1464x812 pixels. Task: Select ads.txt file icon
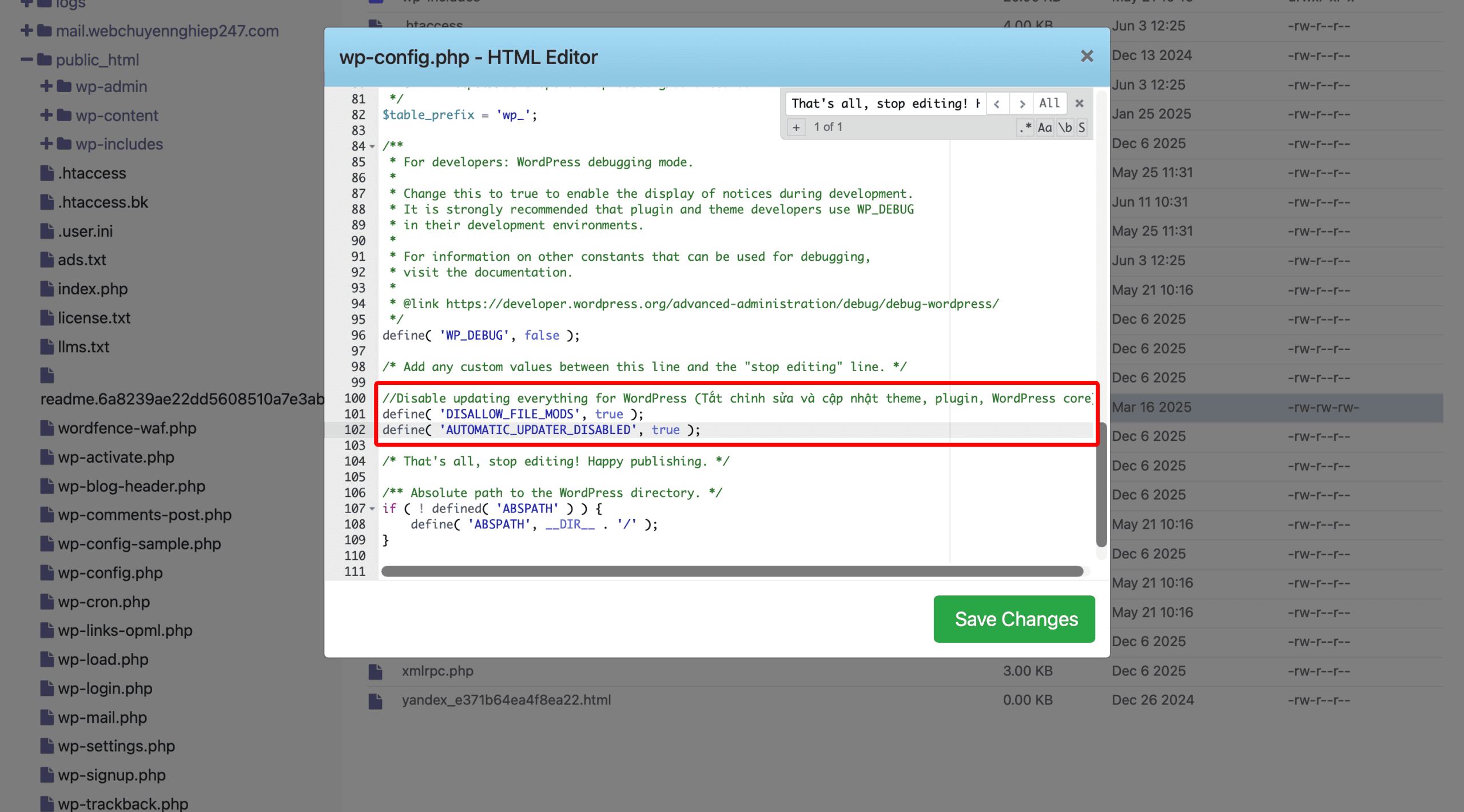pos(47,260)
